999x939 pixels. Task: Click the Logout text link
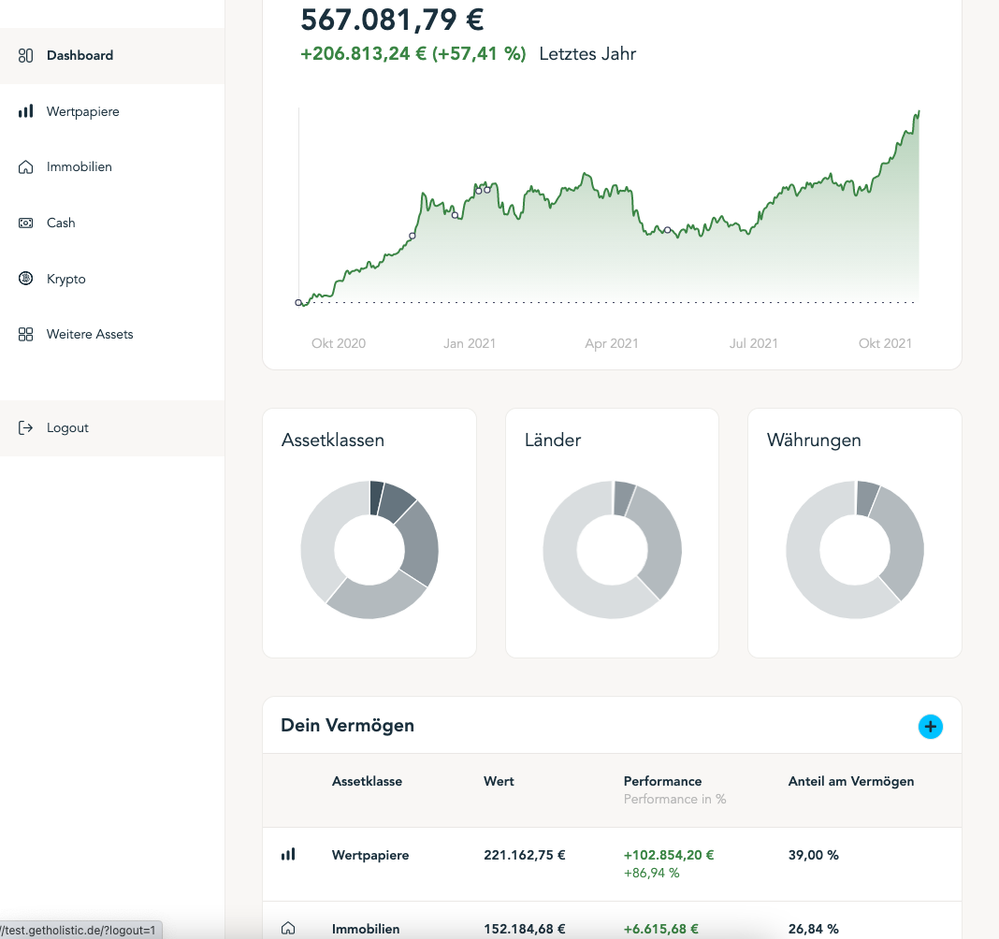click(x=67, y=428)
